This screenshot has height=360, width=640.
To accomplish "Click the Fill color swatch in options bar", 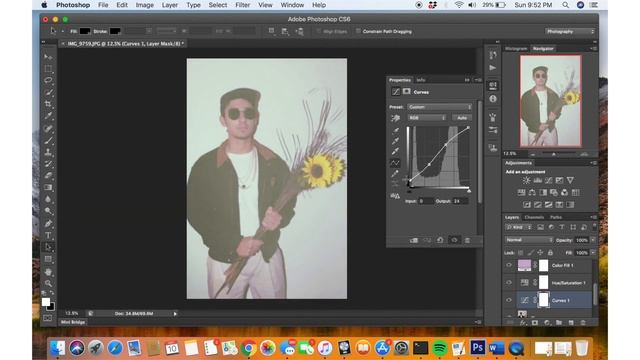I will (x=85, y=31).
